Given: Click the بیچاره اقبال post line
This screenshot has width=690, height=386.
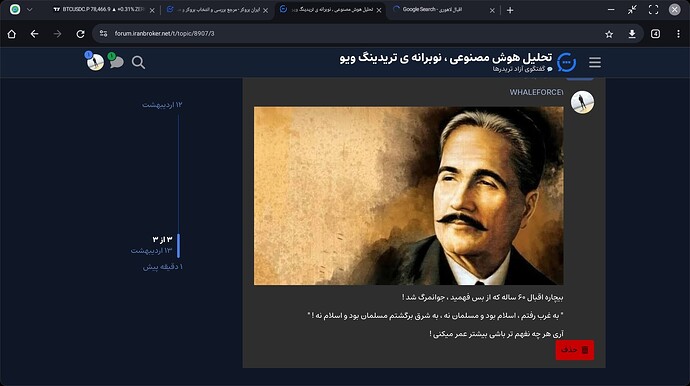Looking at the screenshot, I should [482, 298].
